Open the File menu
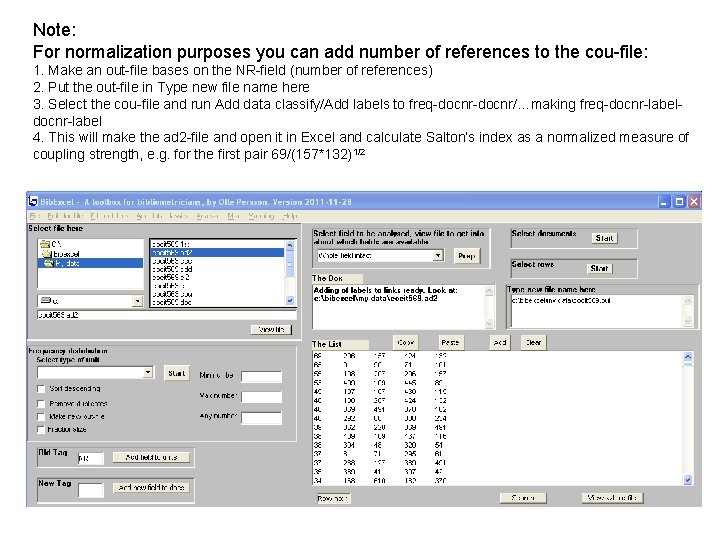 [33, 216]
